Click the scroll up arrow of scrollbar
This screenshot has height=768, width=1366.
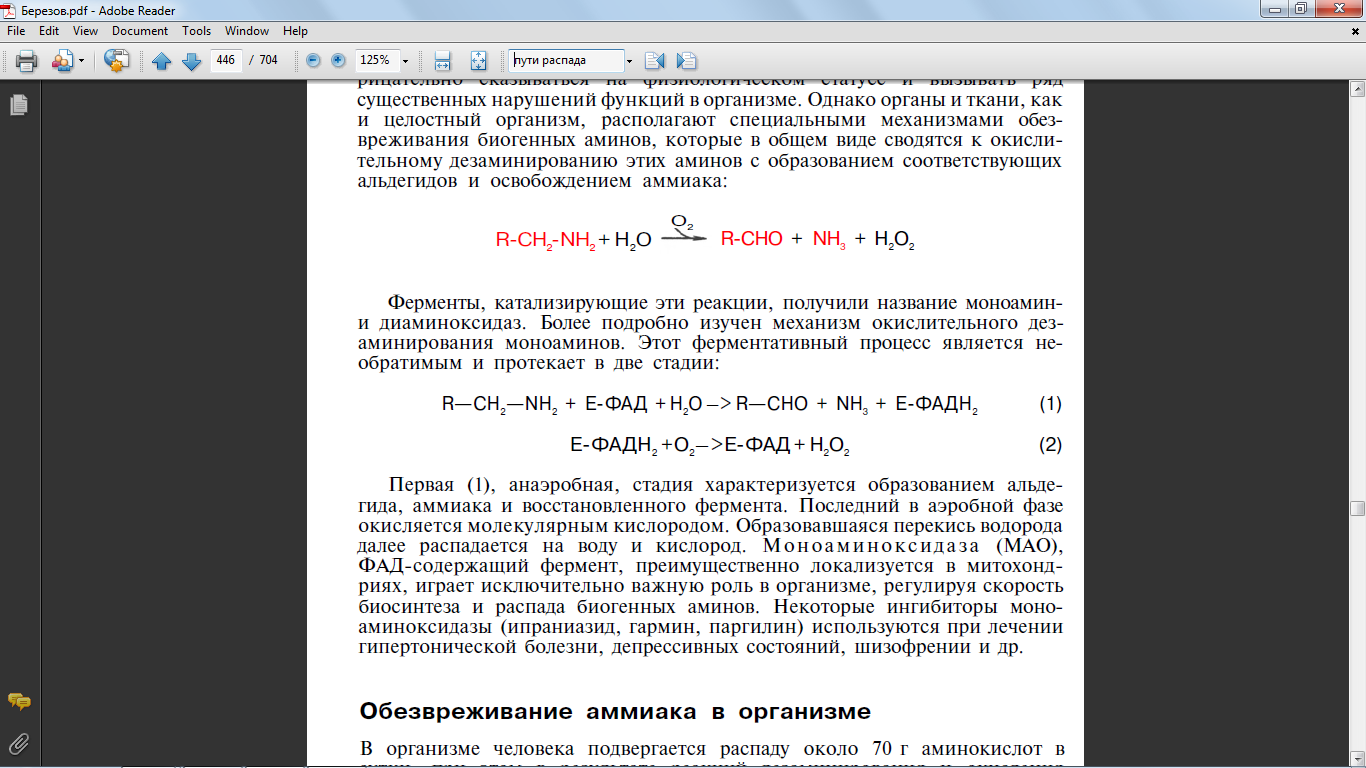pyautogui.click(x=1357, y=90)
